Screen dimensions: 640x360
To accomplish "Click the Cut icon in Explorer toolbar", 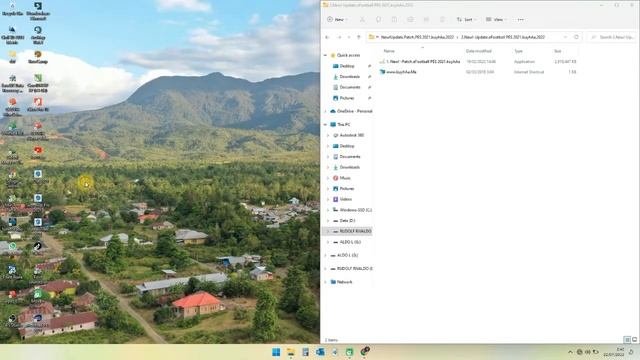I will coord(362,20).
